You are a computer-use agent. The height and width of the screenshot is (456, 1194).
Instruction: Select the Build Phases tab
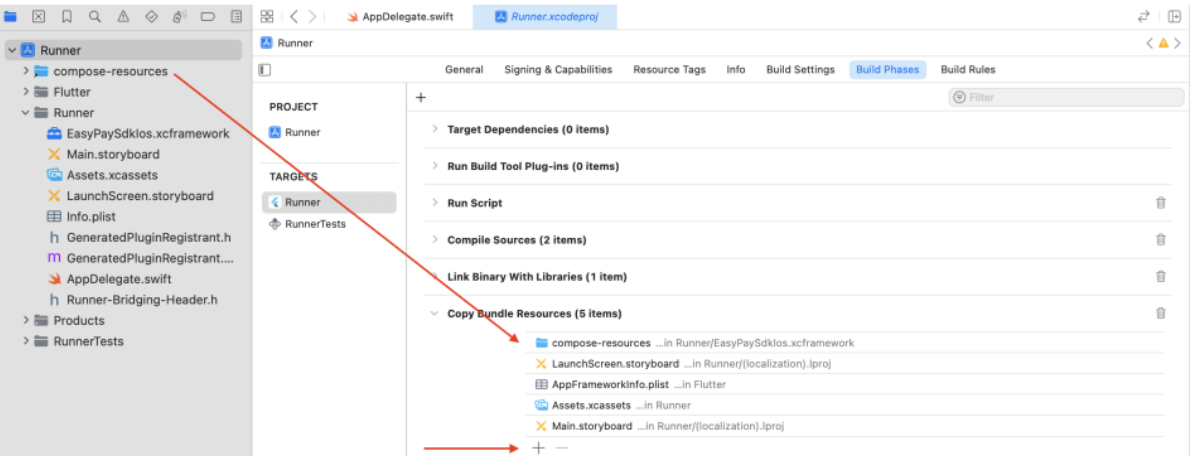click(x=888, y=69)
